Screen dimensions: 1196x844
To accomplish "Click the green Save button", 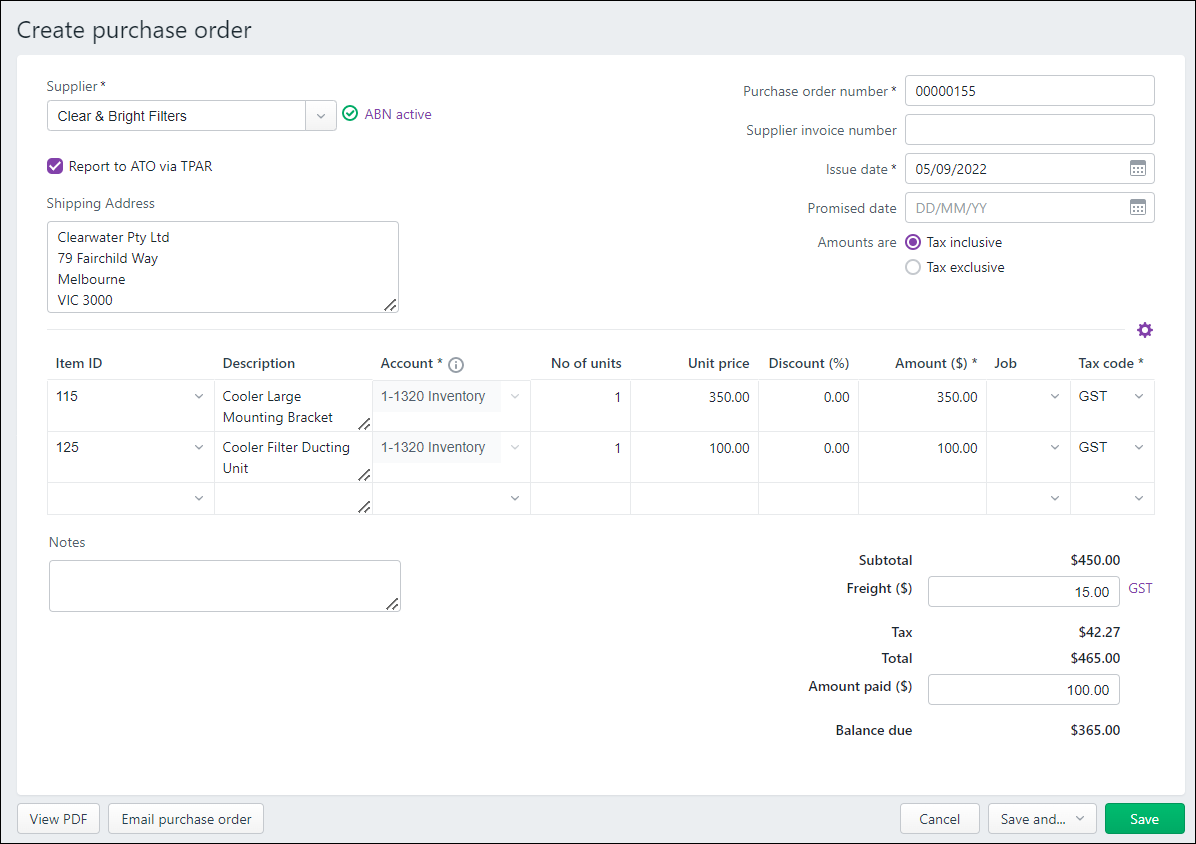I will coord(1144,818).
